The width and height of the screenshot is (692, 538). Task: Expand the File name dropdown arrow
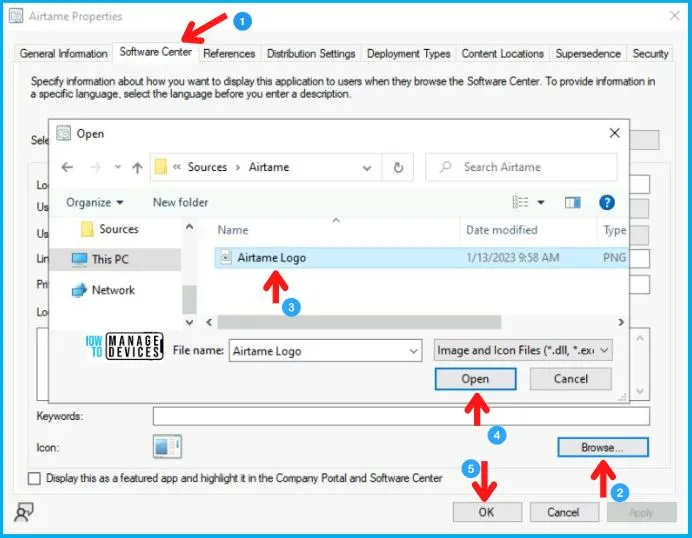(x=413, y=351)
